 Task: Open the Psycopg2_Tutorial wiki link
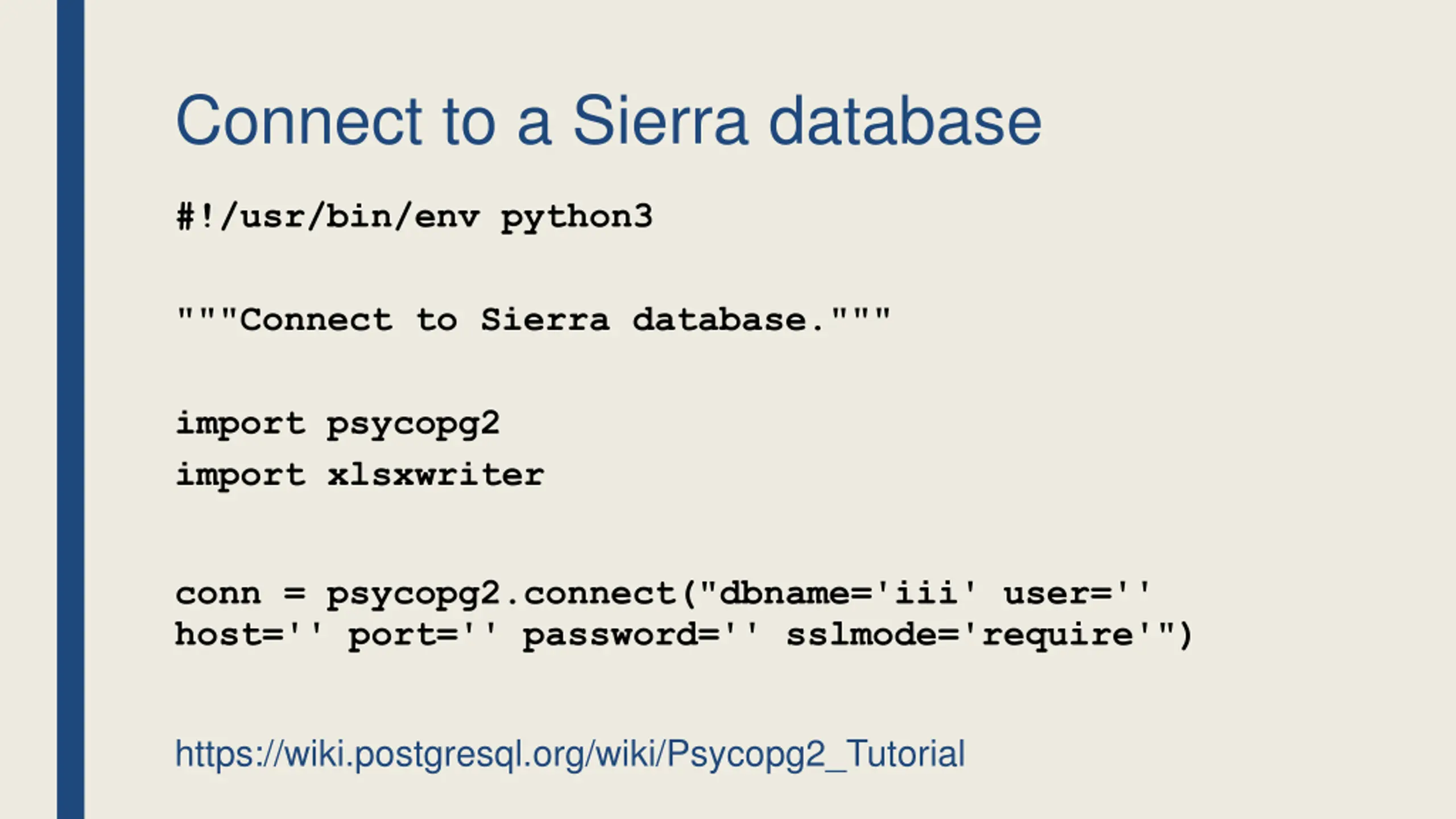[x=570, y=754]
